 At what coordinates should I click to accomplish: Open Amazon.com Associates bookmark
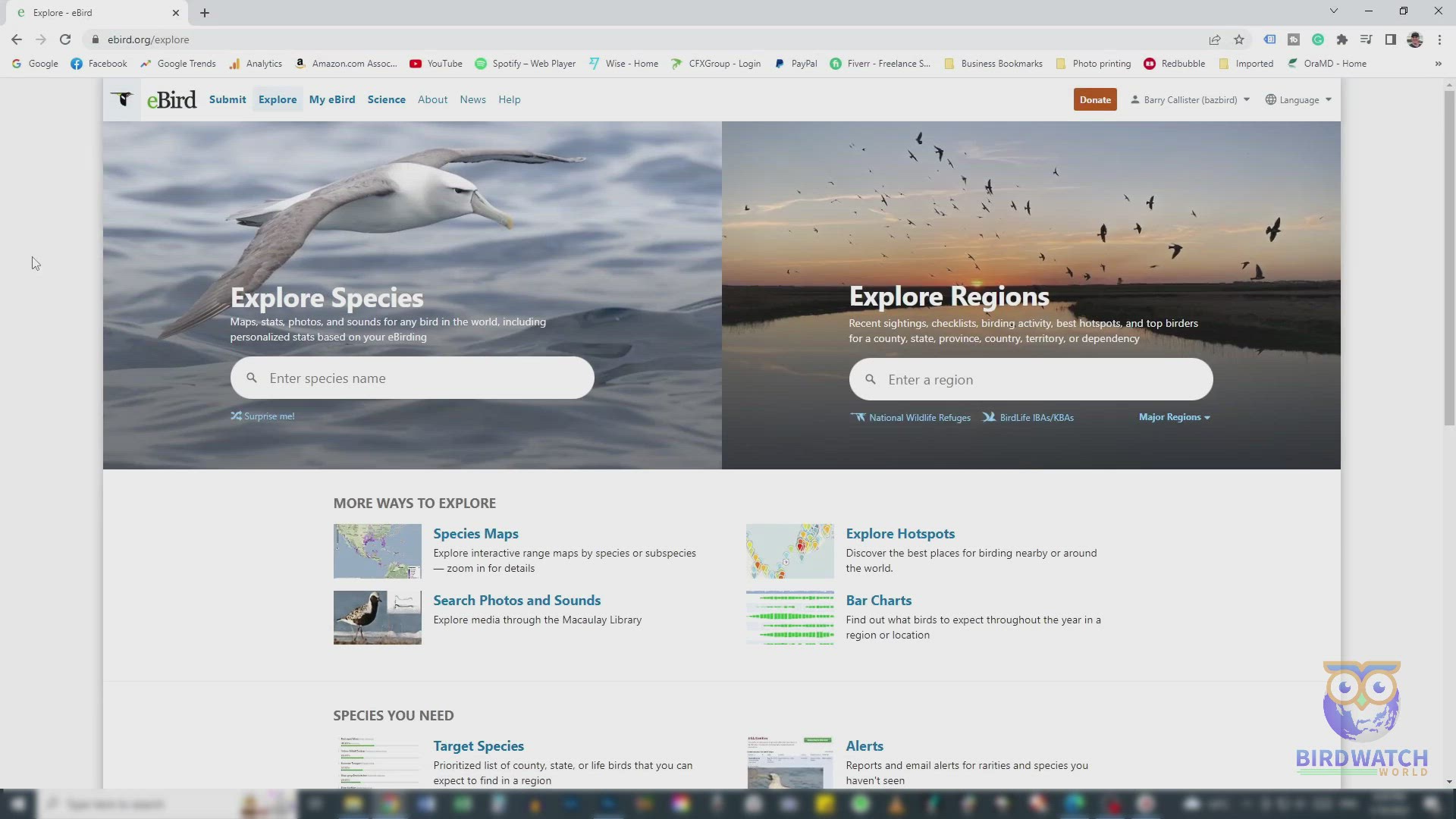coord(346,64)
